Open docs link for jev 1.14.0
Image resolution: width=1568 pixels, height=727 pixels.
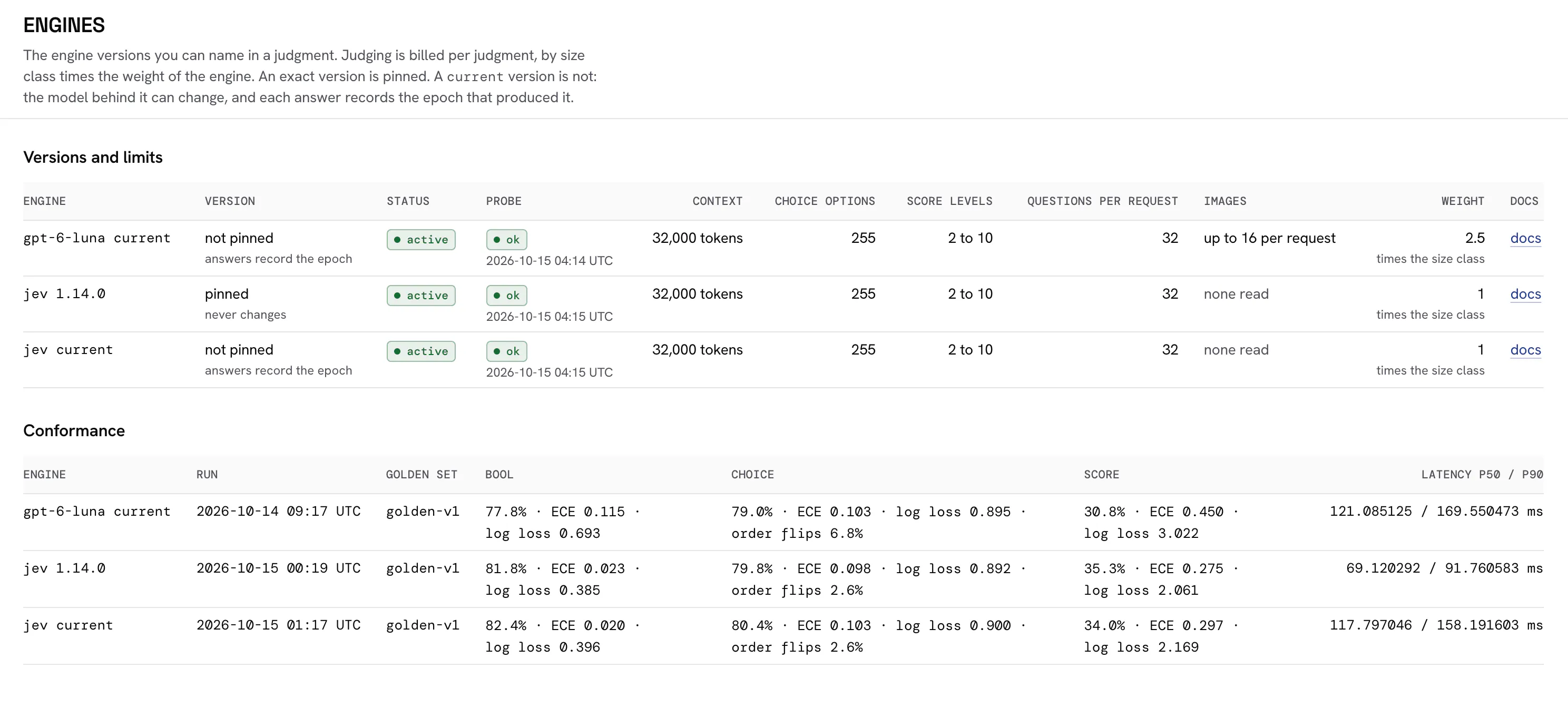1525,294
